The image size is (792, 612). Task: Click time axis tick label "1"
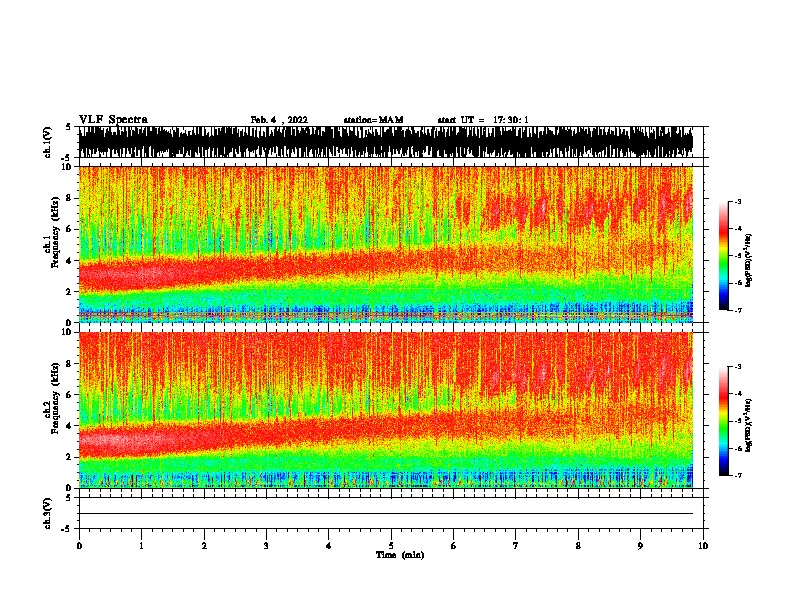141,546
